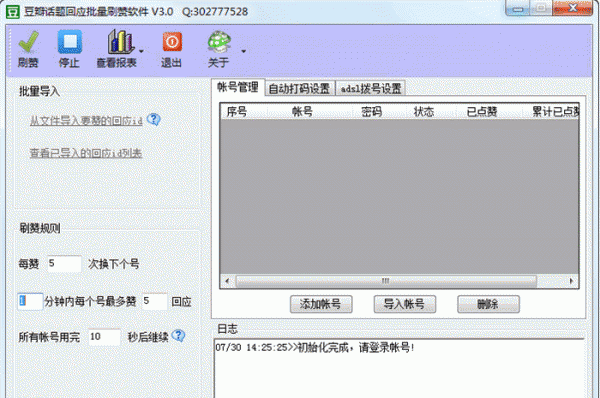Screen dimensions: 600x398
Task: Expand dropdown arrow beside 查看报表
Action: tap(141, 51)
